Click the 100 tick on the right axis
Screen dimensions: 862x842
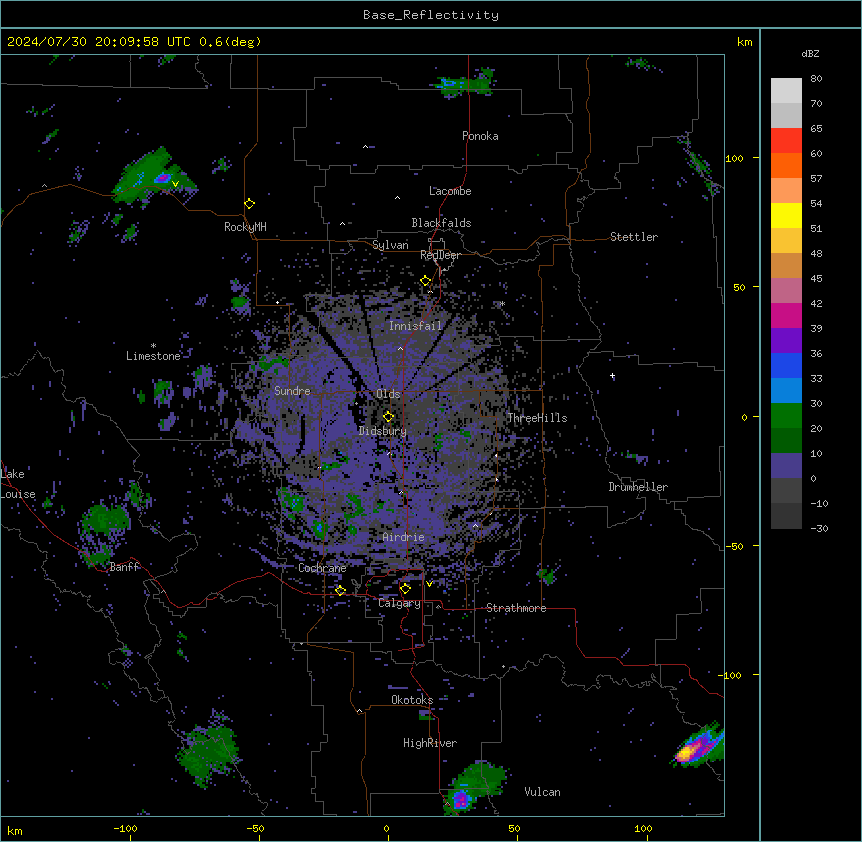point(734,158)
